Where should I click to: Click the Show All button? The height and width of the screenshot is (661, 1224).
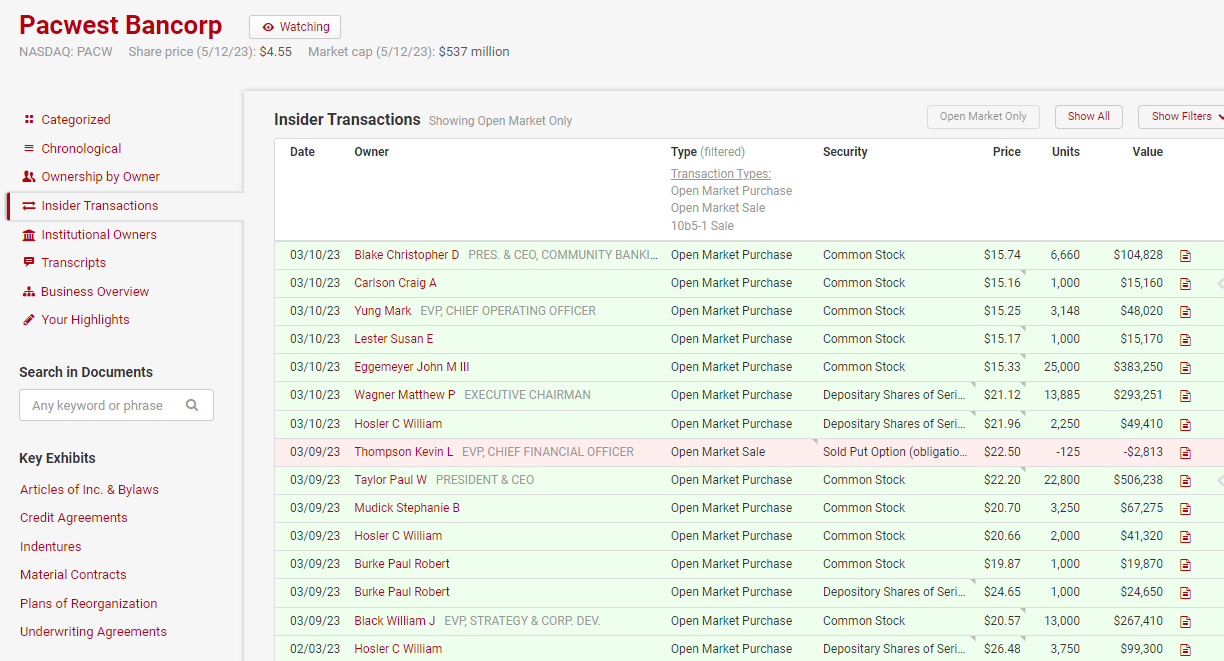pos(1089,117)
